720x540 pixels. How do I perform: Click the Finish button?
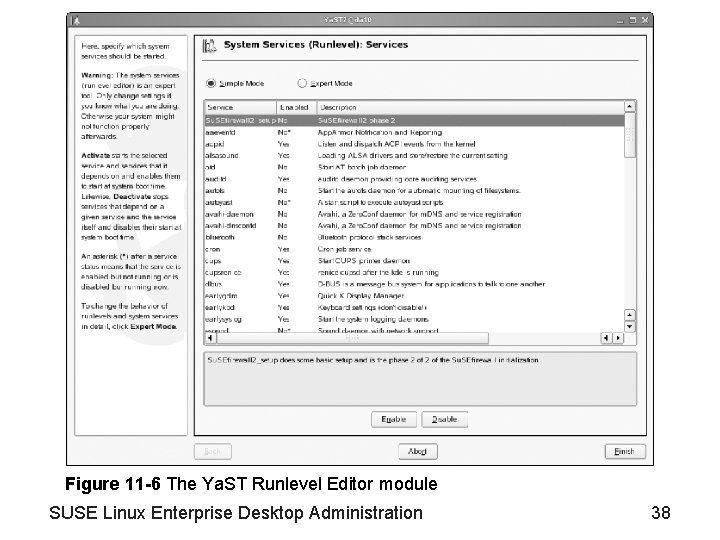coord(624,451)
